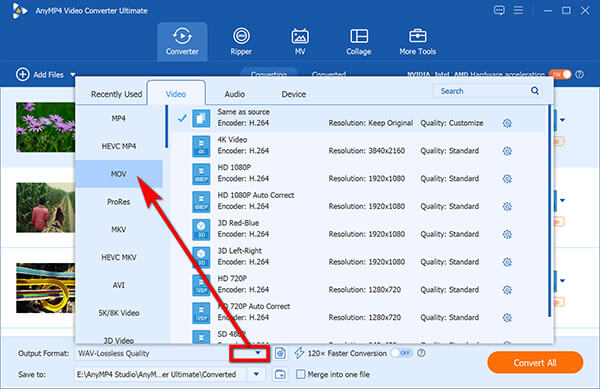The image size is (600, 389).
Task: Open the MV module
Action: pyautogui.click(x=300, y=41)
